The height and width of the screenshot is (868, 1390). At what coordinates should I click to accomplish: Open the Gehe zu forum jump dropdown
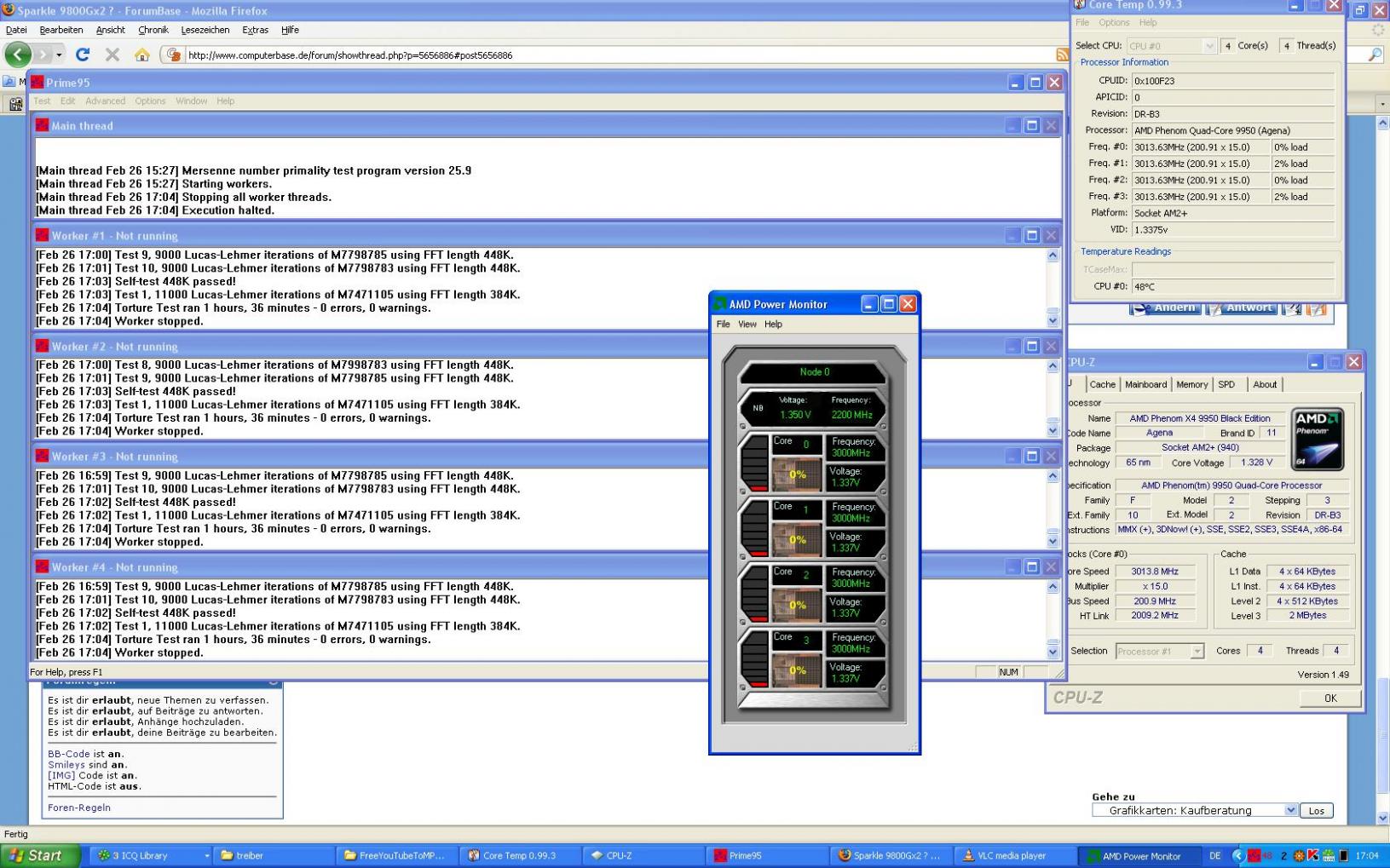pos(1195,810)
